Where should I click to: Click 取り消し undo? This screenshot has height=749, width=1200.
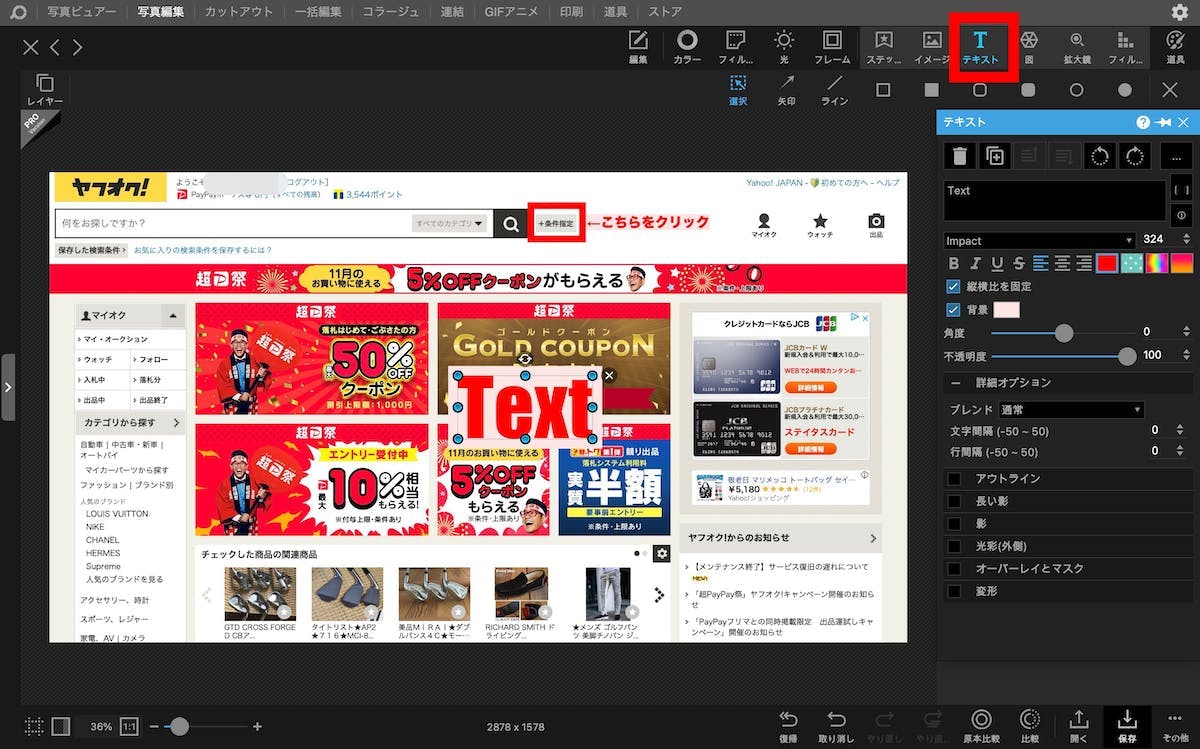[x=836, y=726]
